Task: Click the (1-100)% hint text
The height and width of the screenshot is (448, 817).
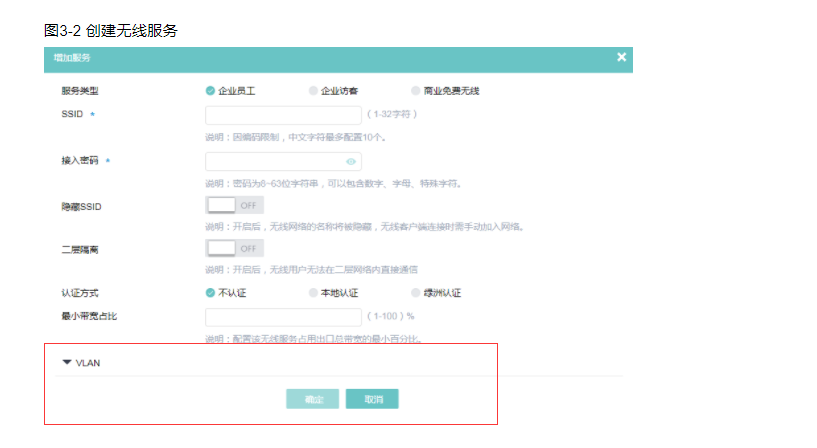Action: [x=391, y=316]
